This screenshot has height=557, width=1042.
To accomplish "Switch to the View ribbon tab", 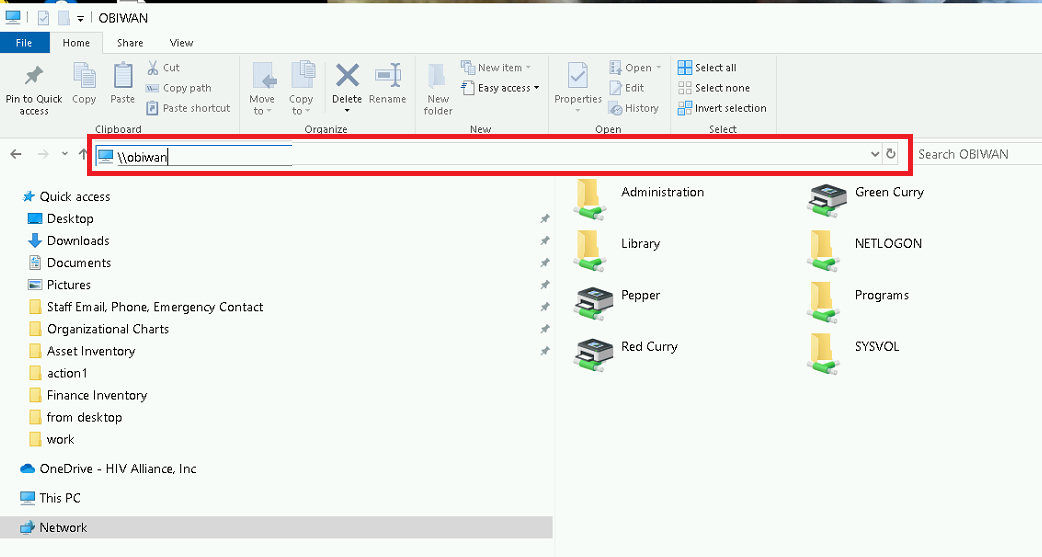I will [181, 43].
